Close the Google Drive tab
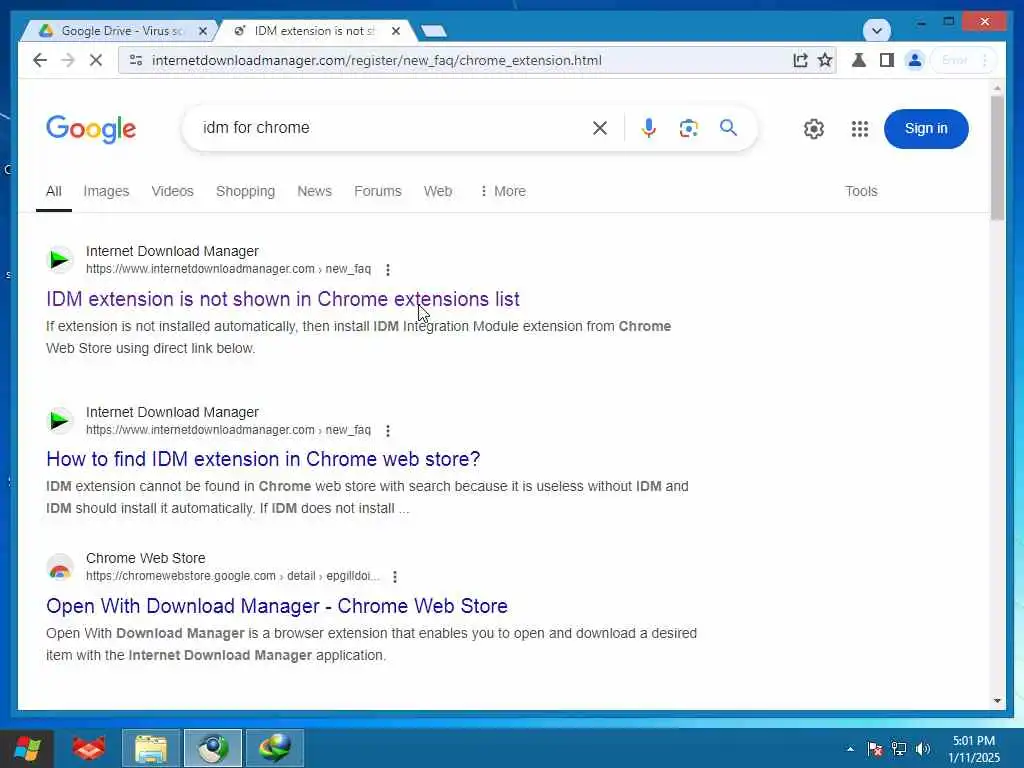Viewport: 1024px width, 768px height. [x=202, y=31]
